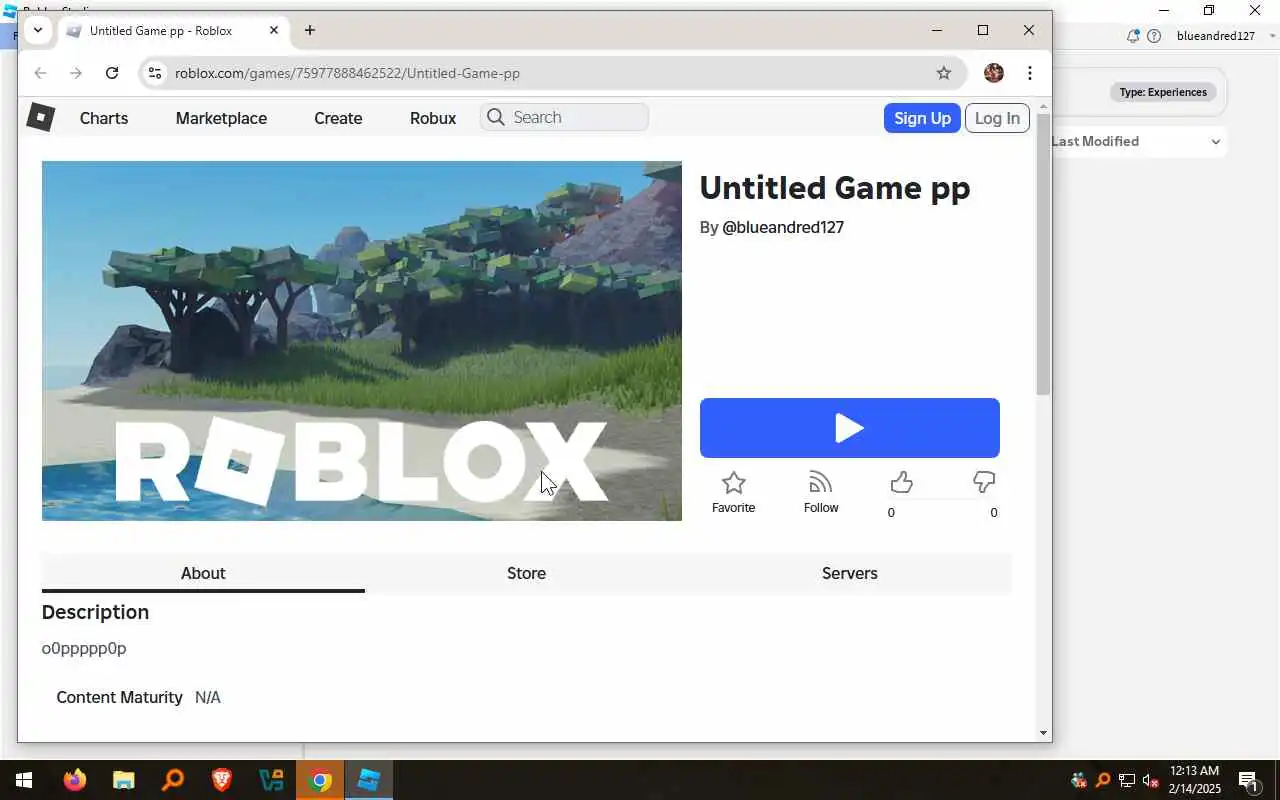Start the game with the Play button
The image size is (1280, 800).
tap(849, 428)
